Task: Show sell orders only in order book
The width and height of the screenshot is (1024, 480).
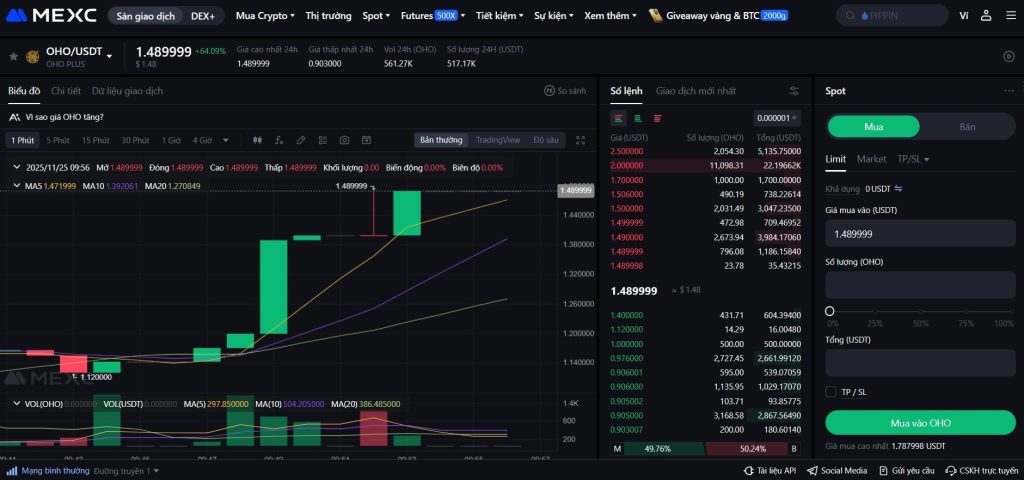Action: [x=657, y=118]
